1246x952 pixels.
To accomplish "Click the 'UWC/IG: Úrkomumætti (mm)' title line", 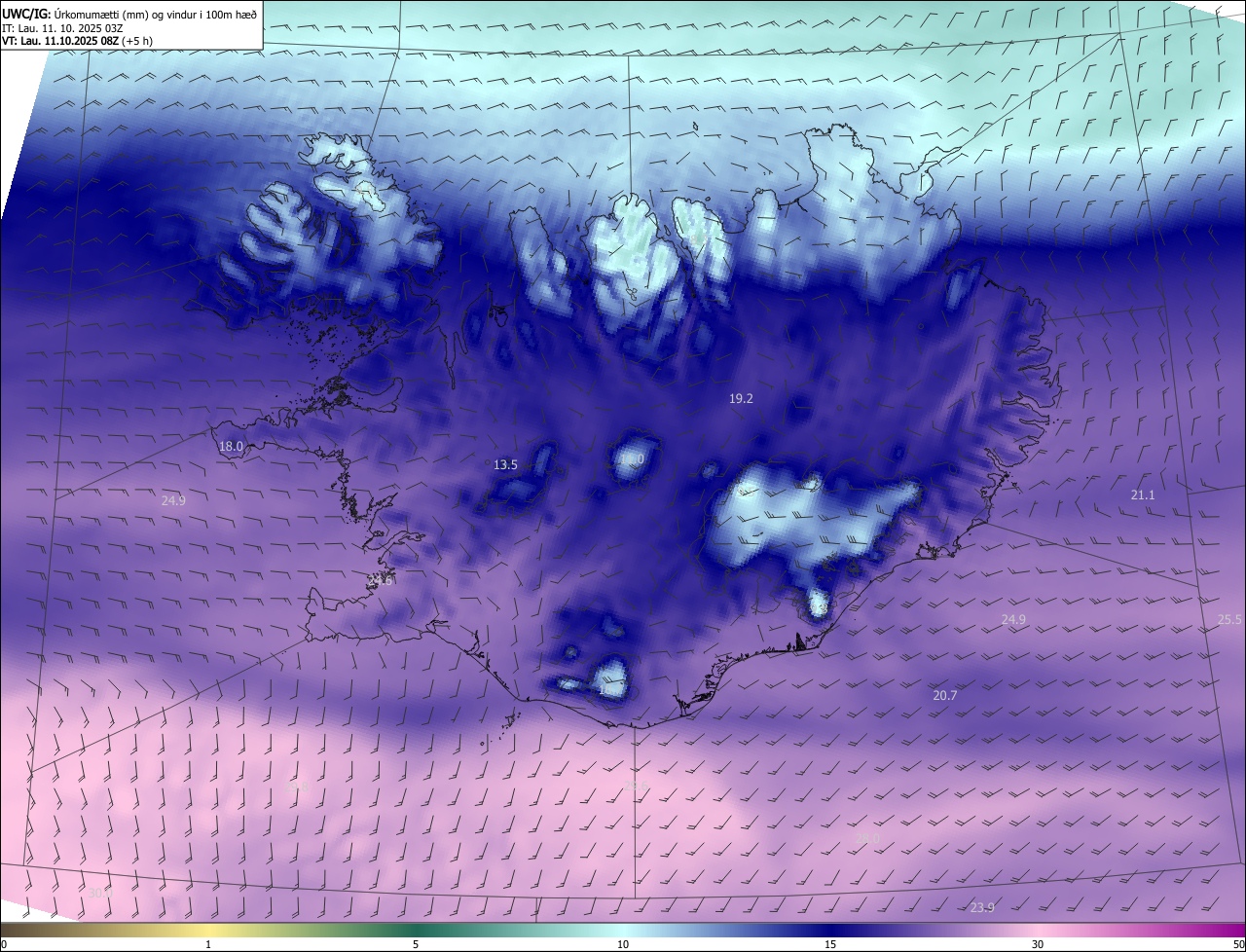I will (x=129, y=13).
